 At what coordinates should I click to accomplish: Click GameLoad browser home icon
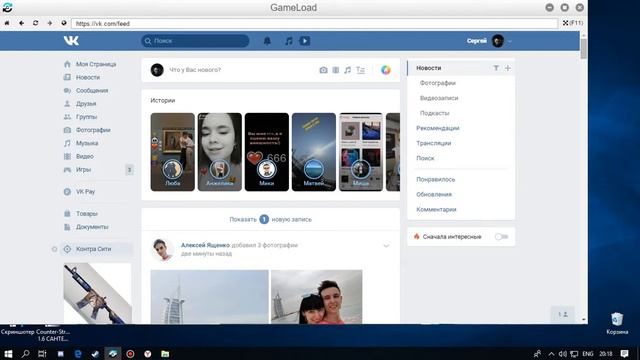[7, 23]
